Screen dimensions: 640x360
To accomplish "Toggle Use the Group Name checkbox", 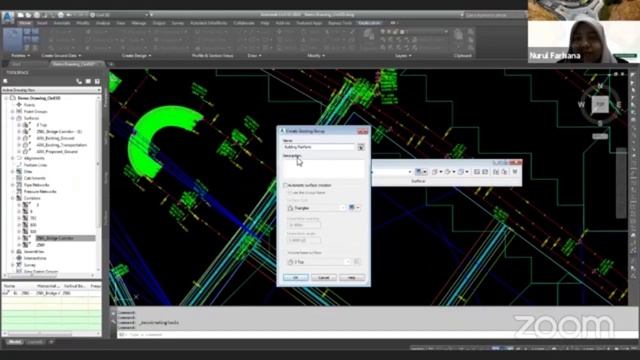I will pyautogui.click(x=290, y=193).
